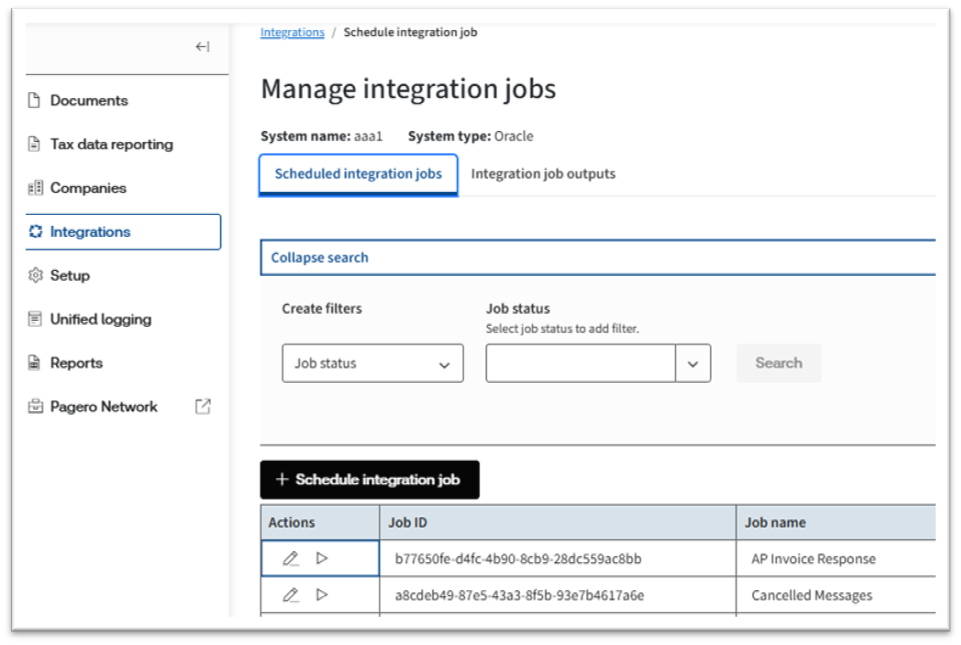Run the AP Invoice Response job
961x645 pixels.
click(322, 558)
